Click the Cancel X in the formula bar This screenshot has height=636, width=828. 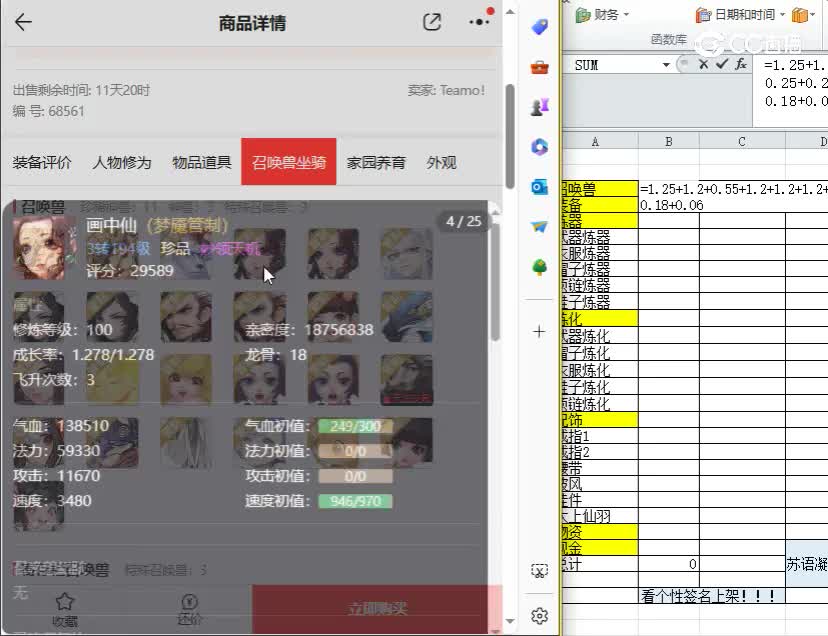[x=704, y=62]
